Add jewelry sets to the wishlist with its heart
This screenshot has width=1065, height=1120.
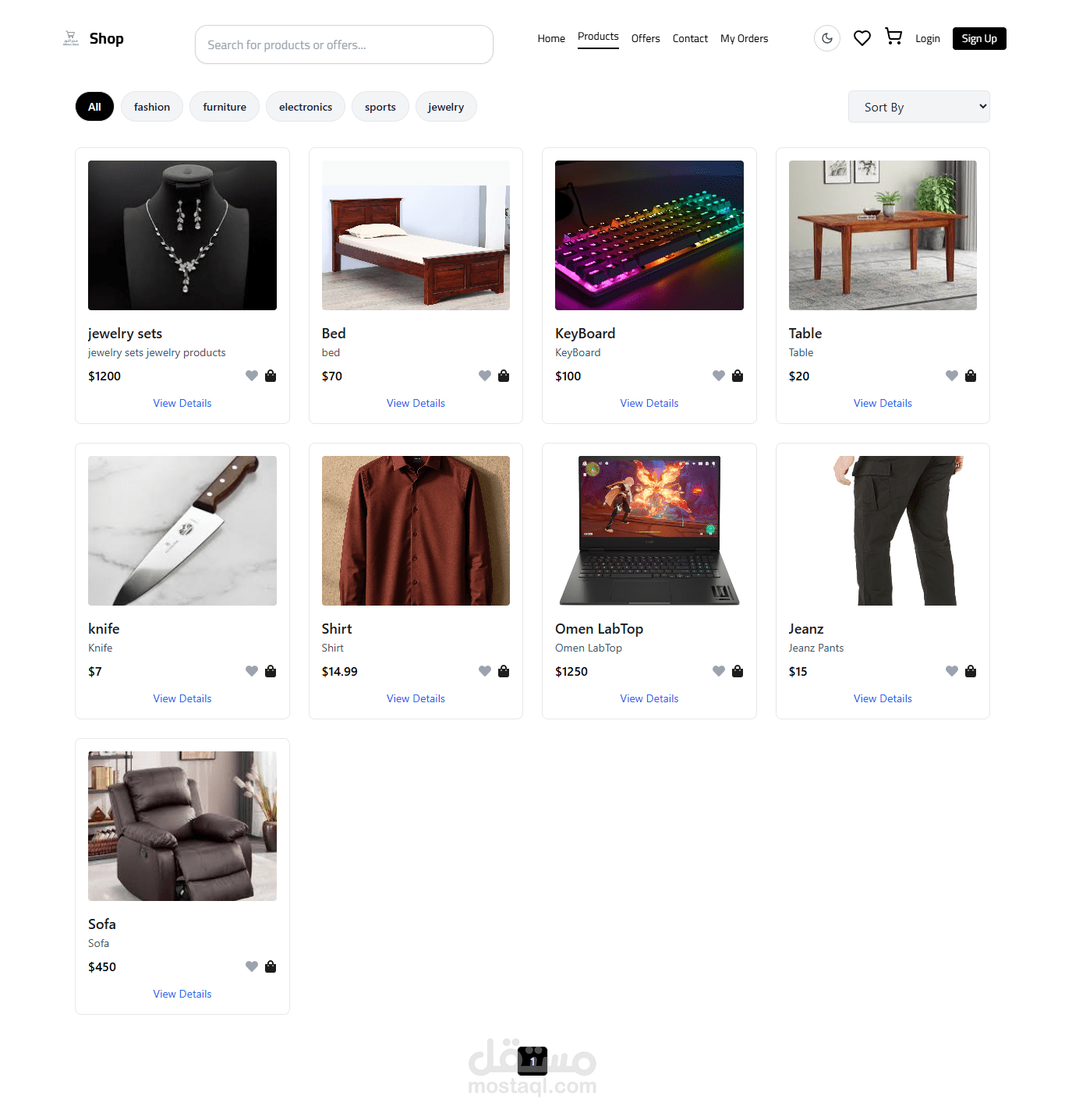pyautogui.click(x=252, y=376)
